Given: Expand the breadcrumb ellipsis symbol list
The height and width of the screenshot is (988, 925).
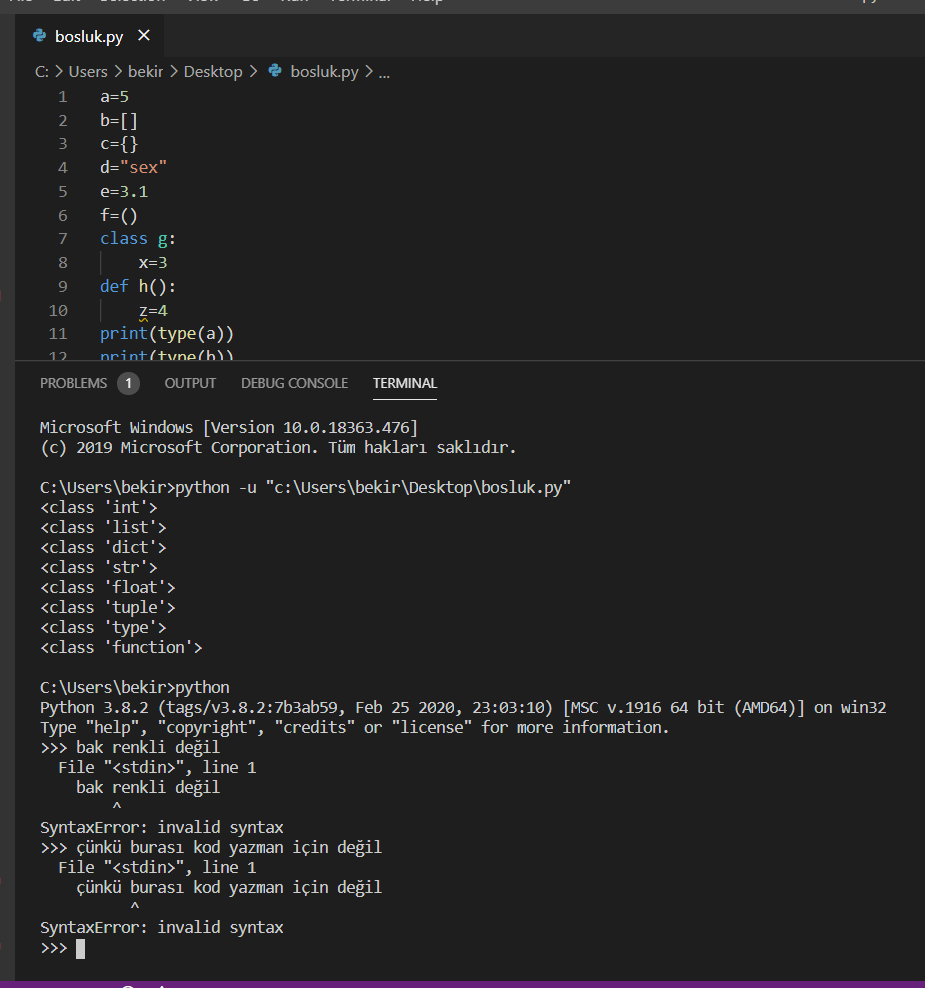Looking at the screenshot, I should 384,72.
